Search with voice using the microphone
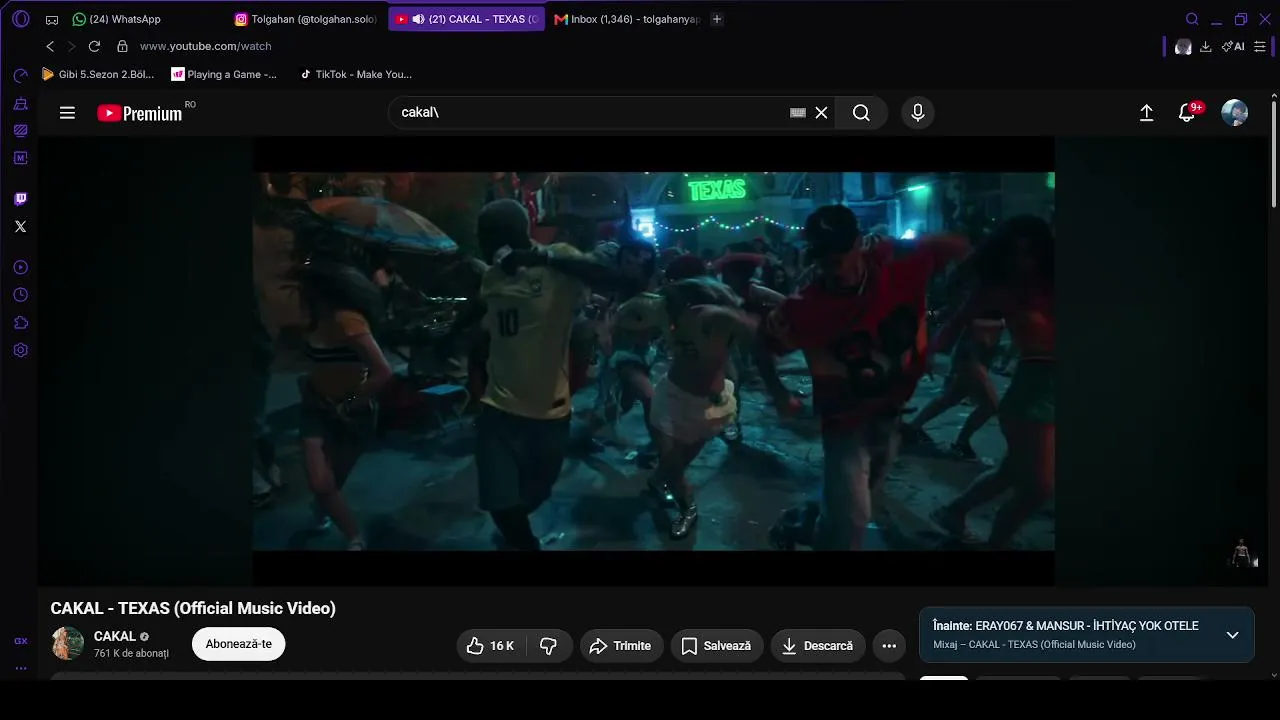 pyautogui.click(x=918, y=113)
